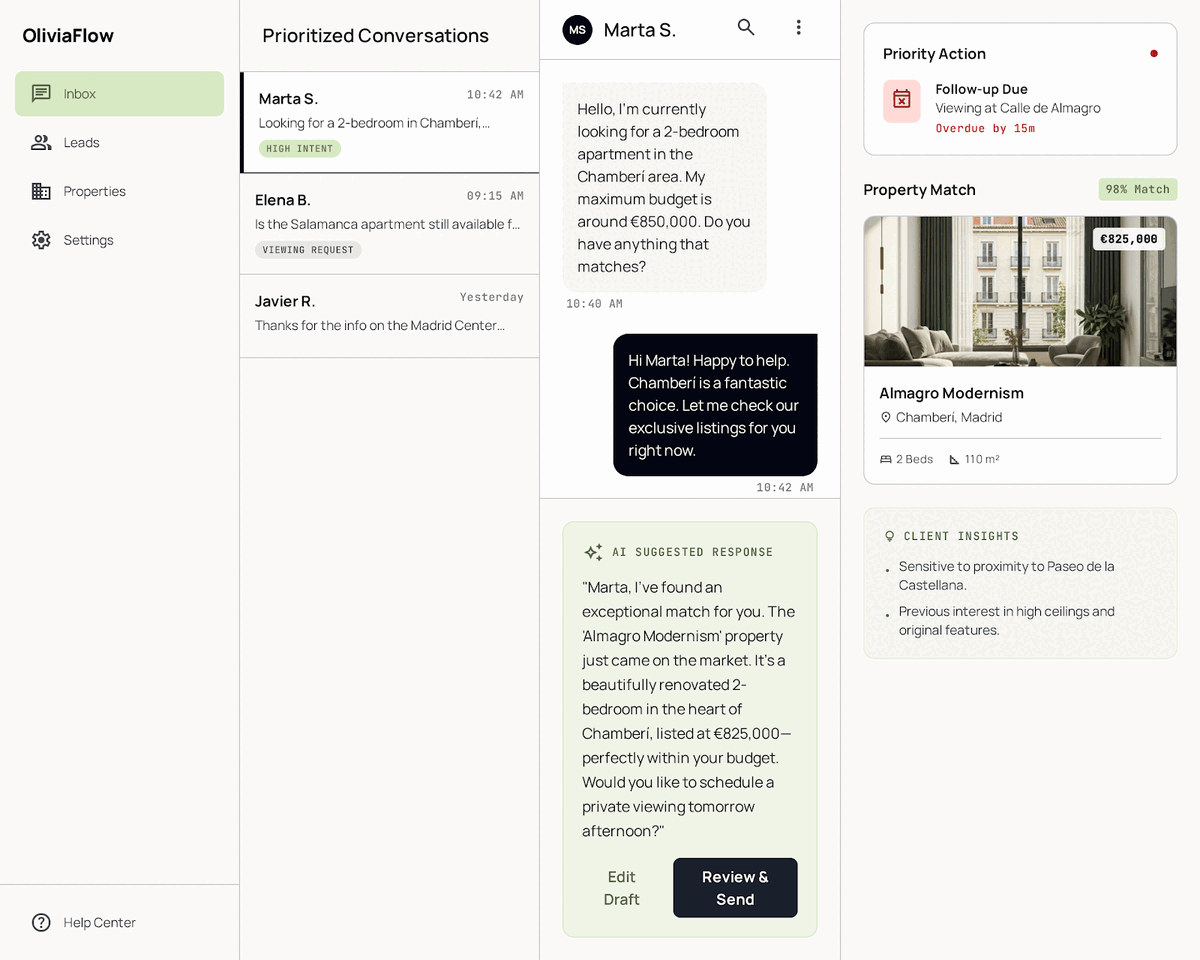Click the Settings gear icon

tap(41, 240)
